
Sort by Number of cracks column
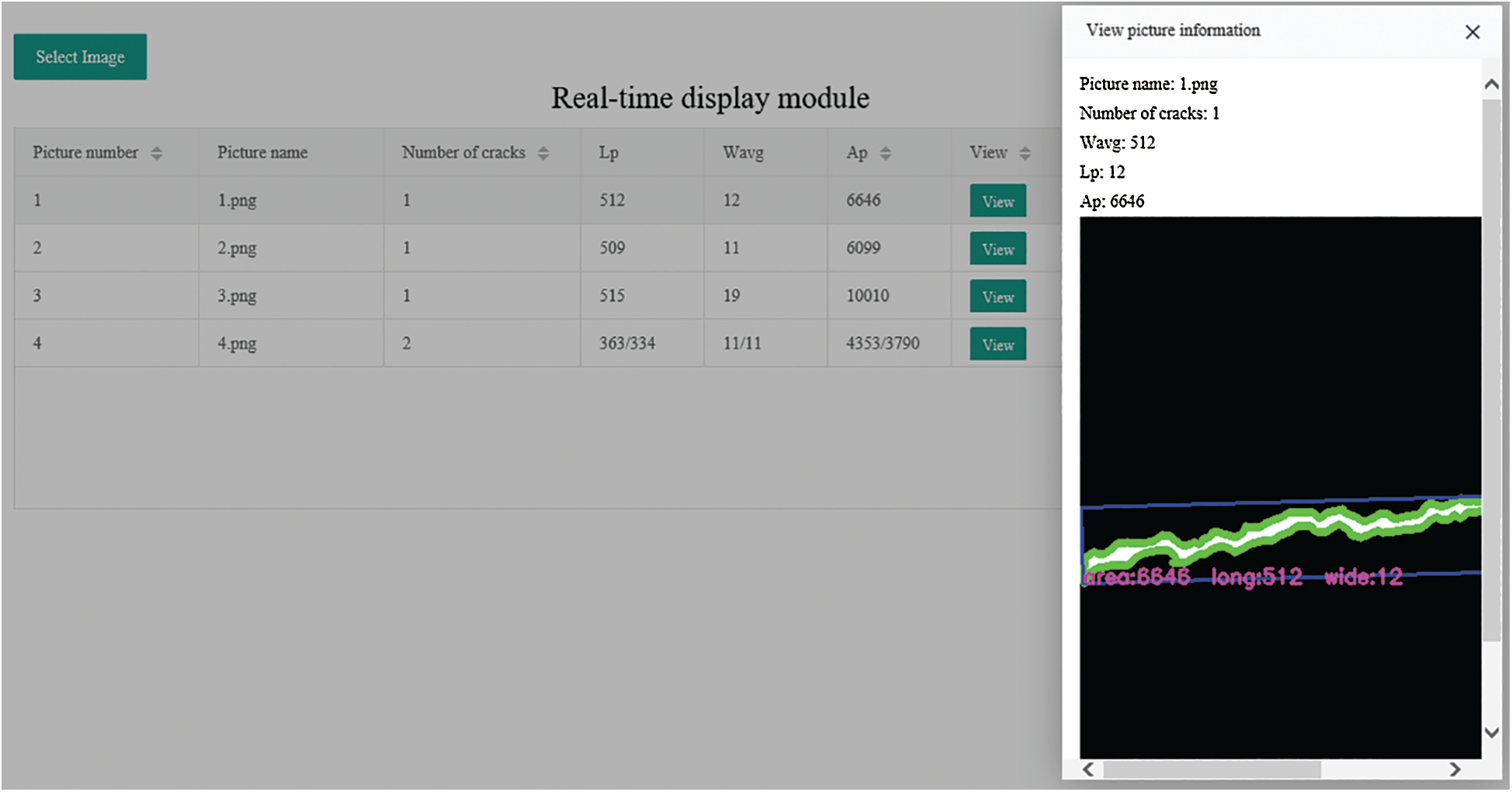coord(543,153)
